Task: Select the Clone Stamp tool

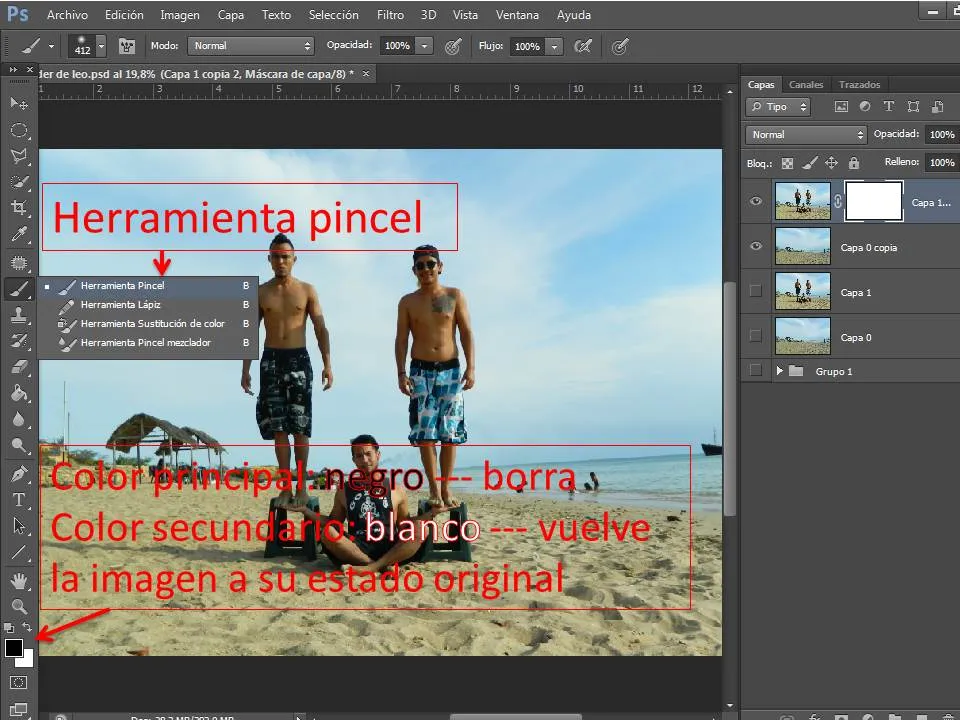Action: tap(19, 315)
